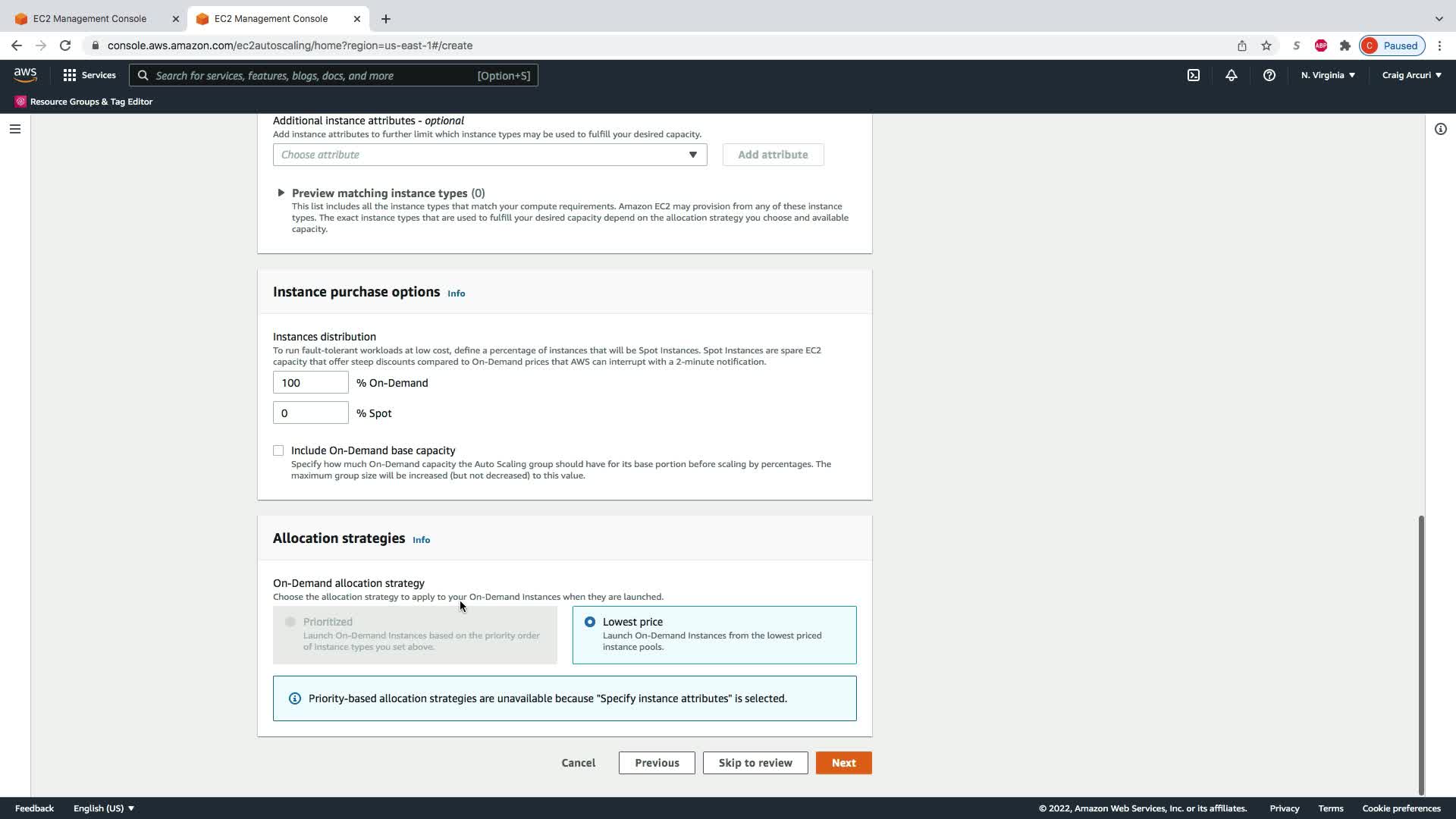Click the orange Next button

pos(843,763)
